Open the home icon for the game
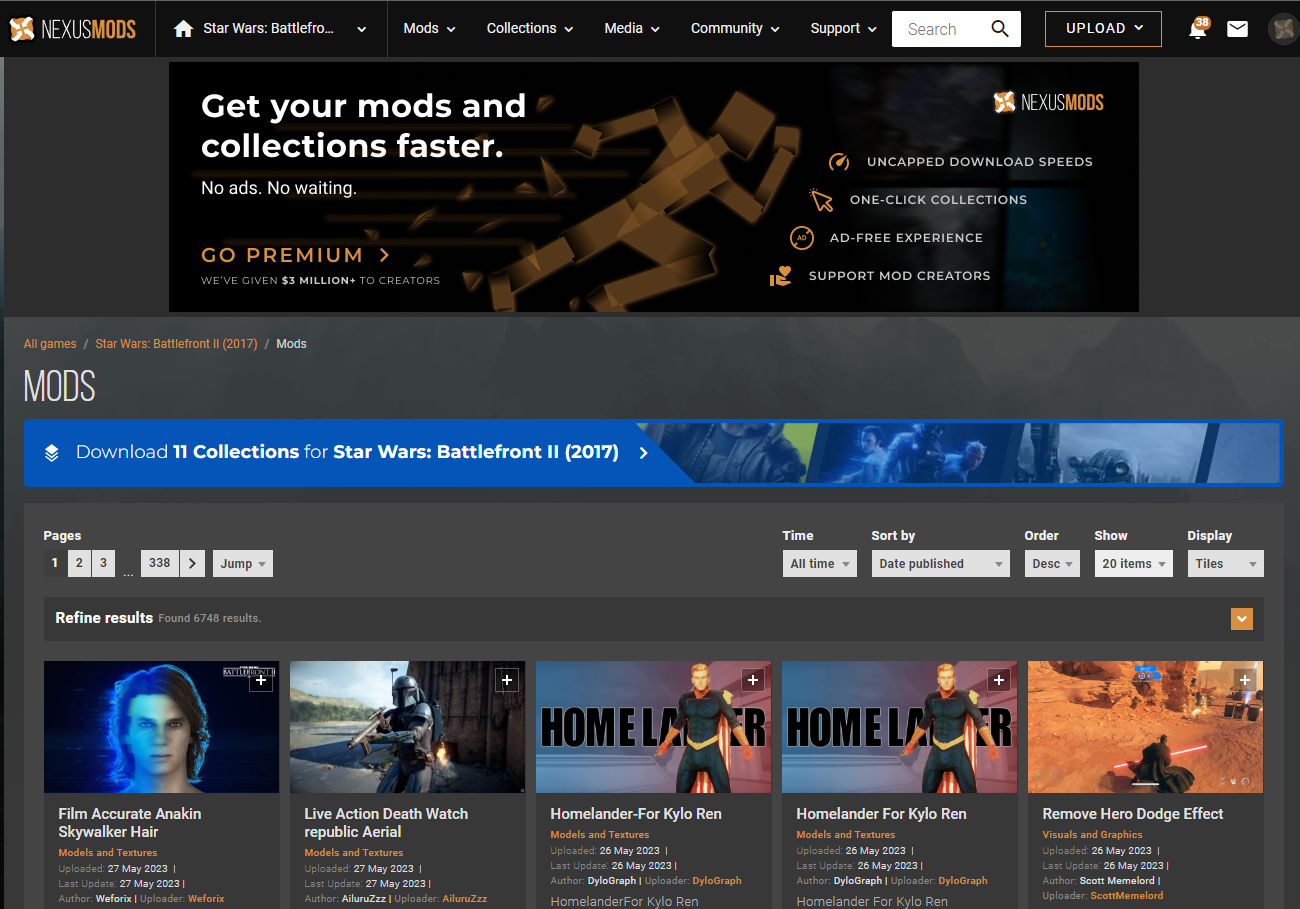This screenshot has width=1300, height=909. 183,29
